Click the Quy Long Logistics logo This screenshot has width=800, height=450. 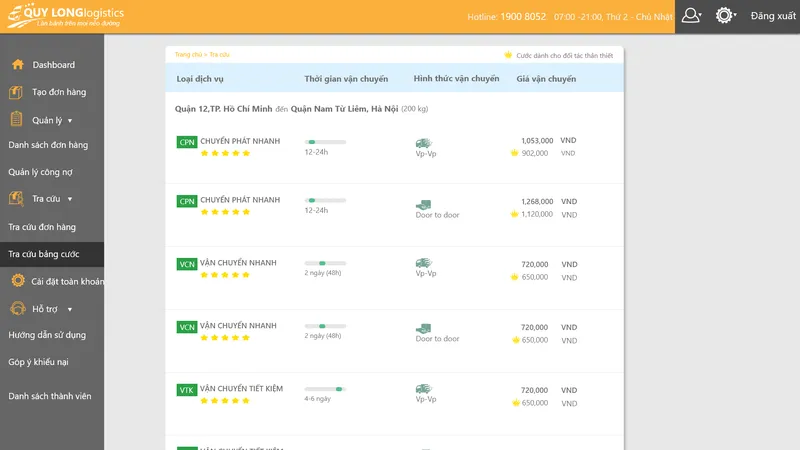pos(65,16)
